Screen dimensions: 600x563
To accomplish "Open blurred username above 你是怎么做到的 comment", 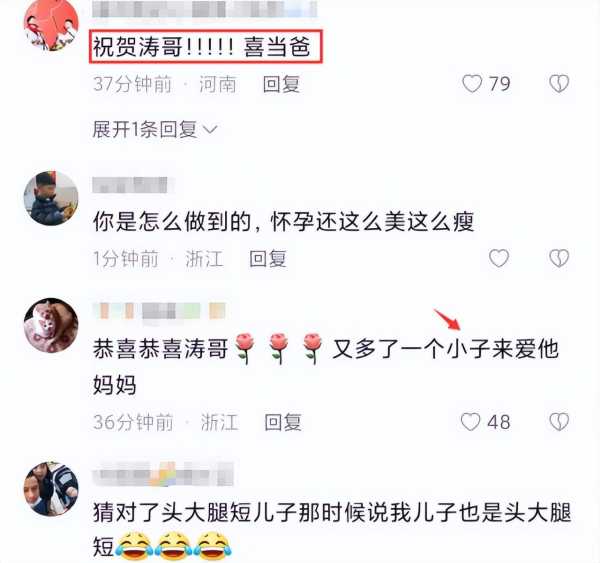I will tap(130, 185).
